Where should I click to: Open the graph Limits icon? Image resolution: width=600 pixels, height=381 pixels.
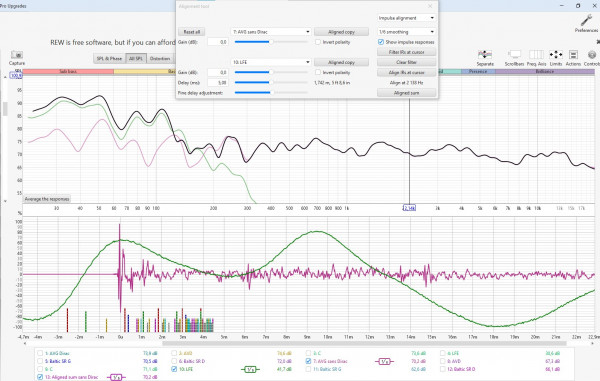(x=556, y=55)
